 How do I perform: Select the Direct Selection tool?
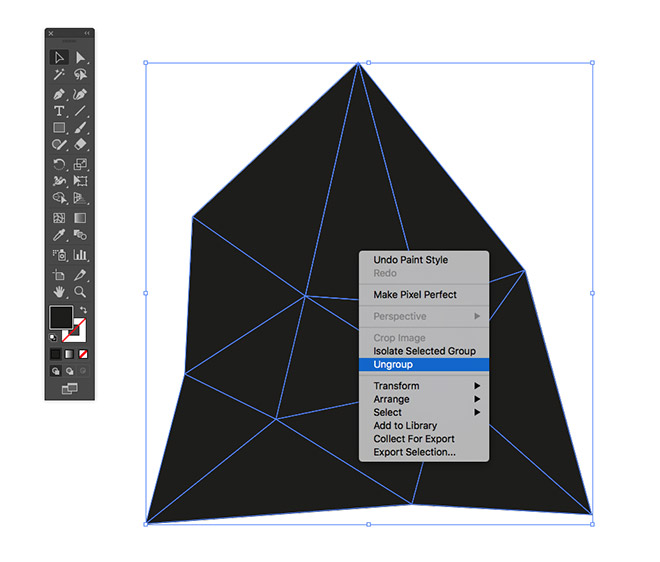pyautogui.click(x=80, y=58)
